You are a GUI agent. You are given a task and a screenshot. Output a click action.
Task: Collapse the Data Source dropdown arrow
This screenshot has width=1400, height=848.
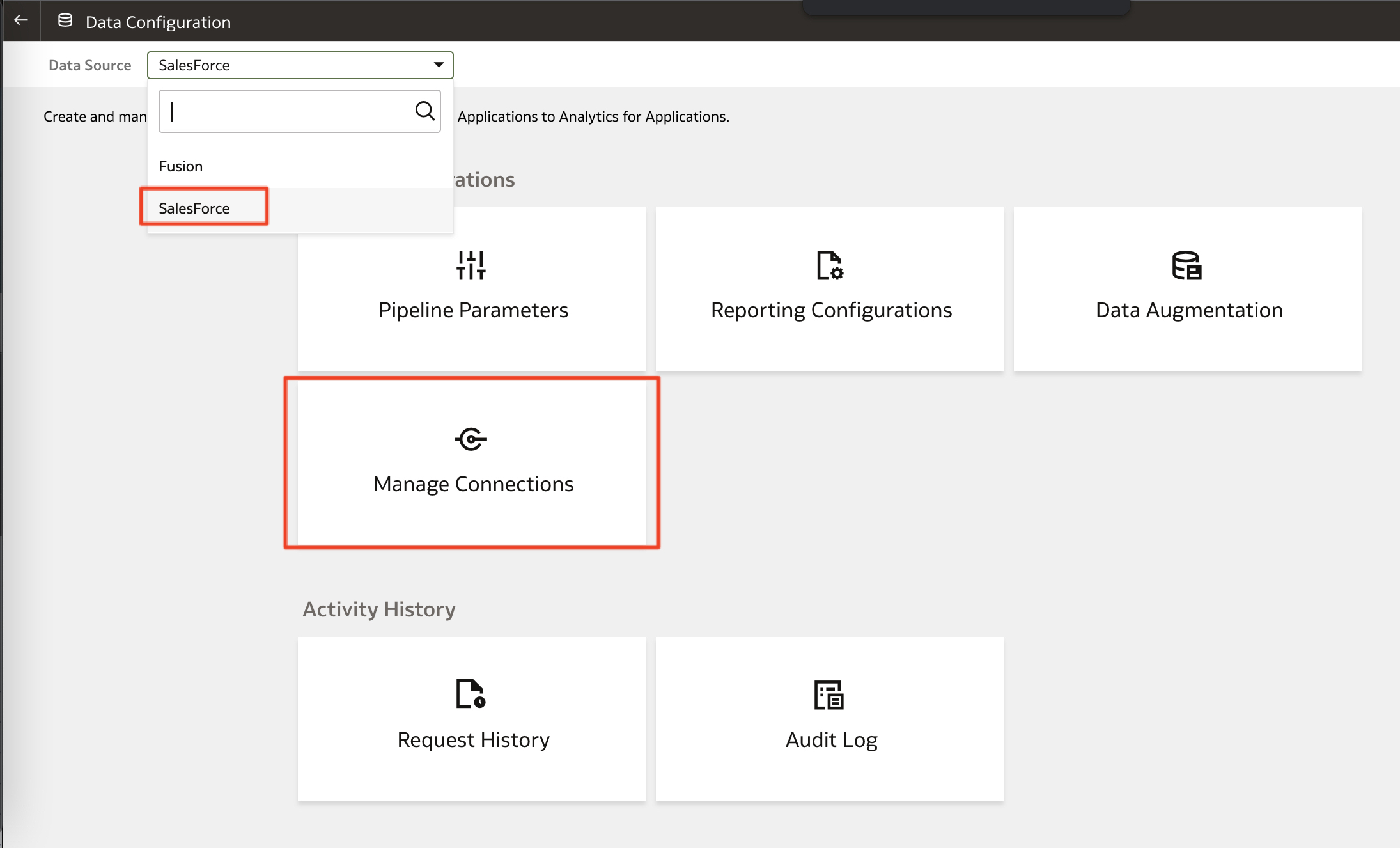(439, 65)
